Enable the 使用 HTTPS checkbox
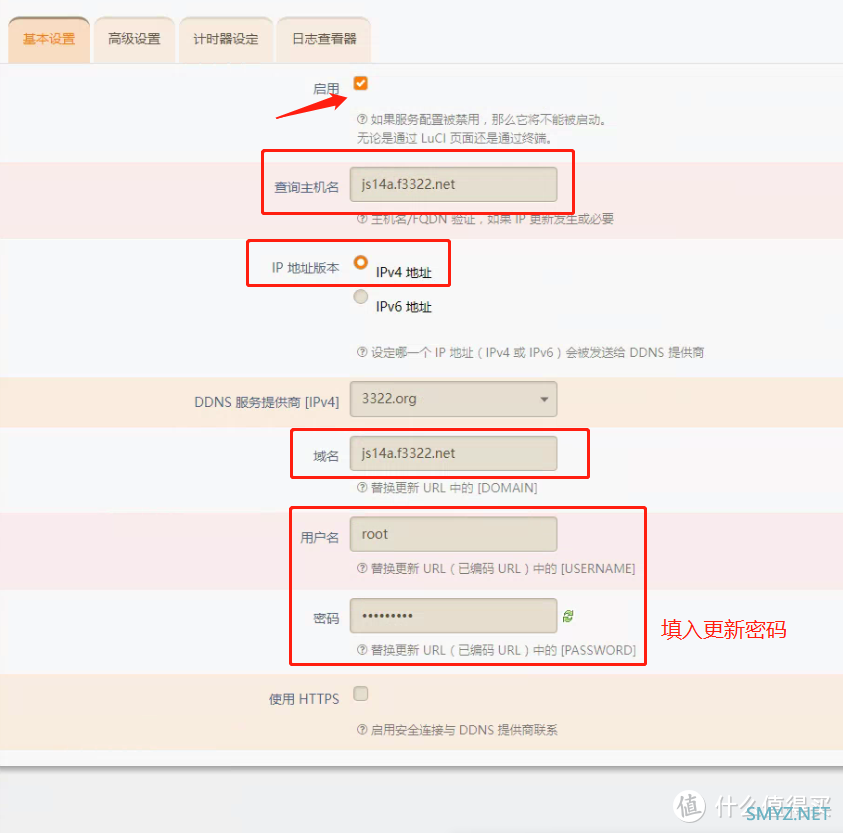 361,694
